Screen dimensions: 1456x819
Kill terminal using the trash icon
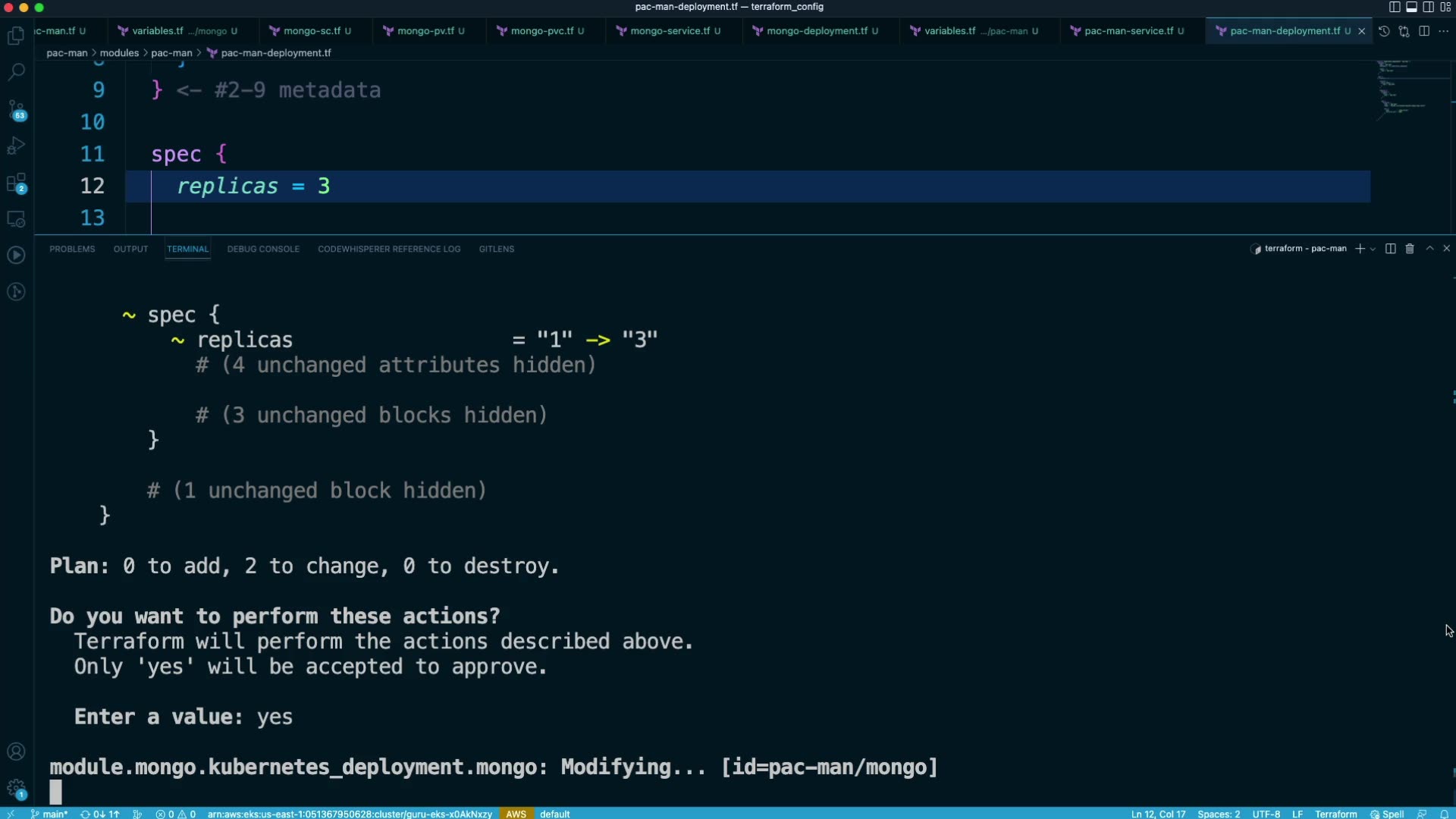(1410, 249)
